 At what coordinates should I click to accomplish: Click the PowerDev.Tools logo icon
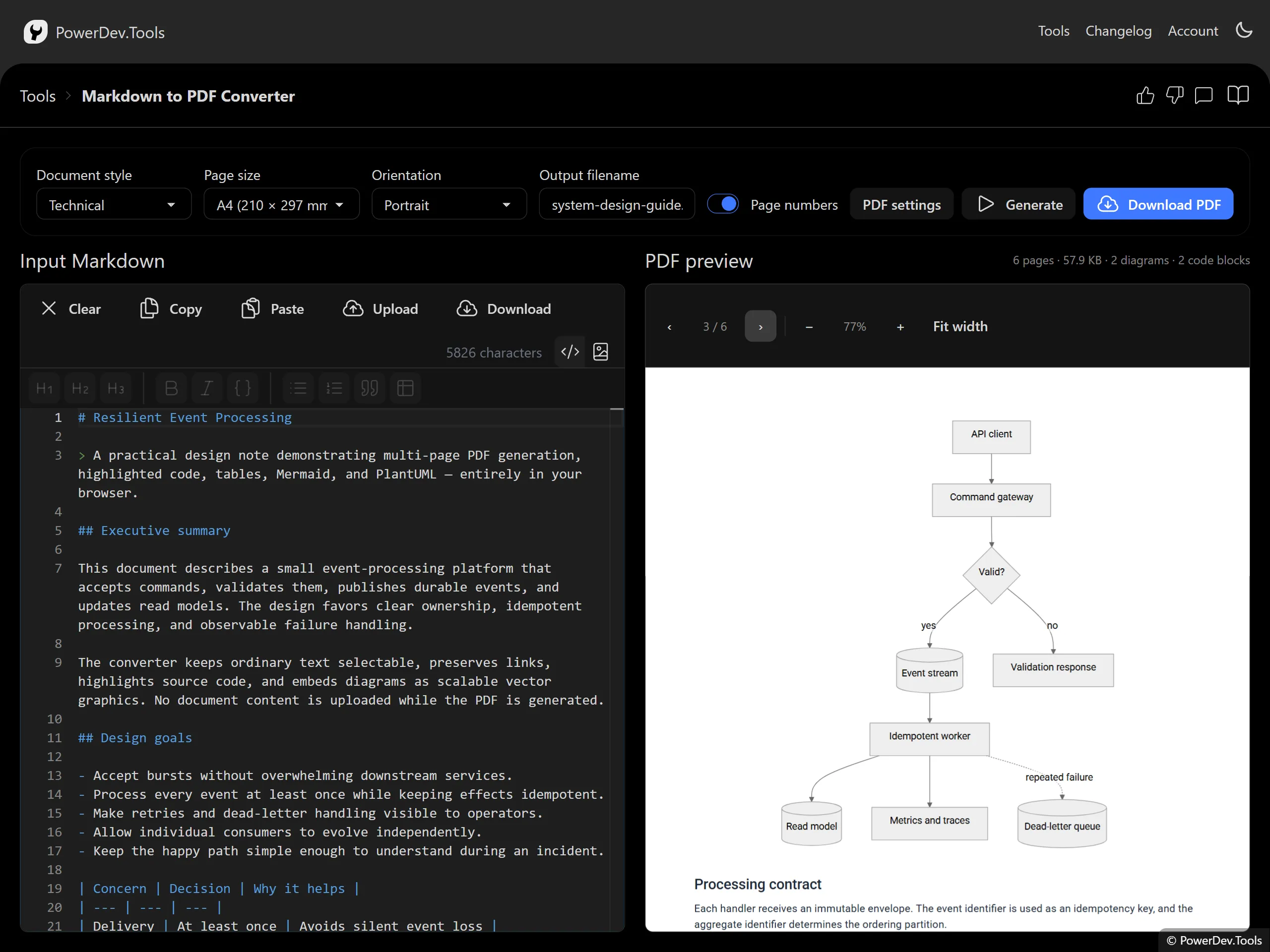(x=36, y=32)
